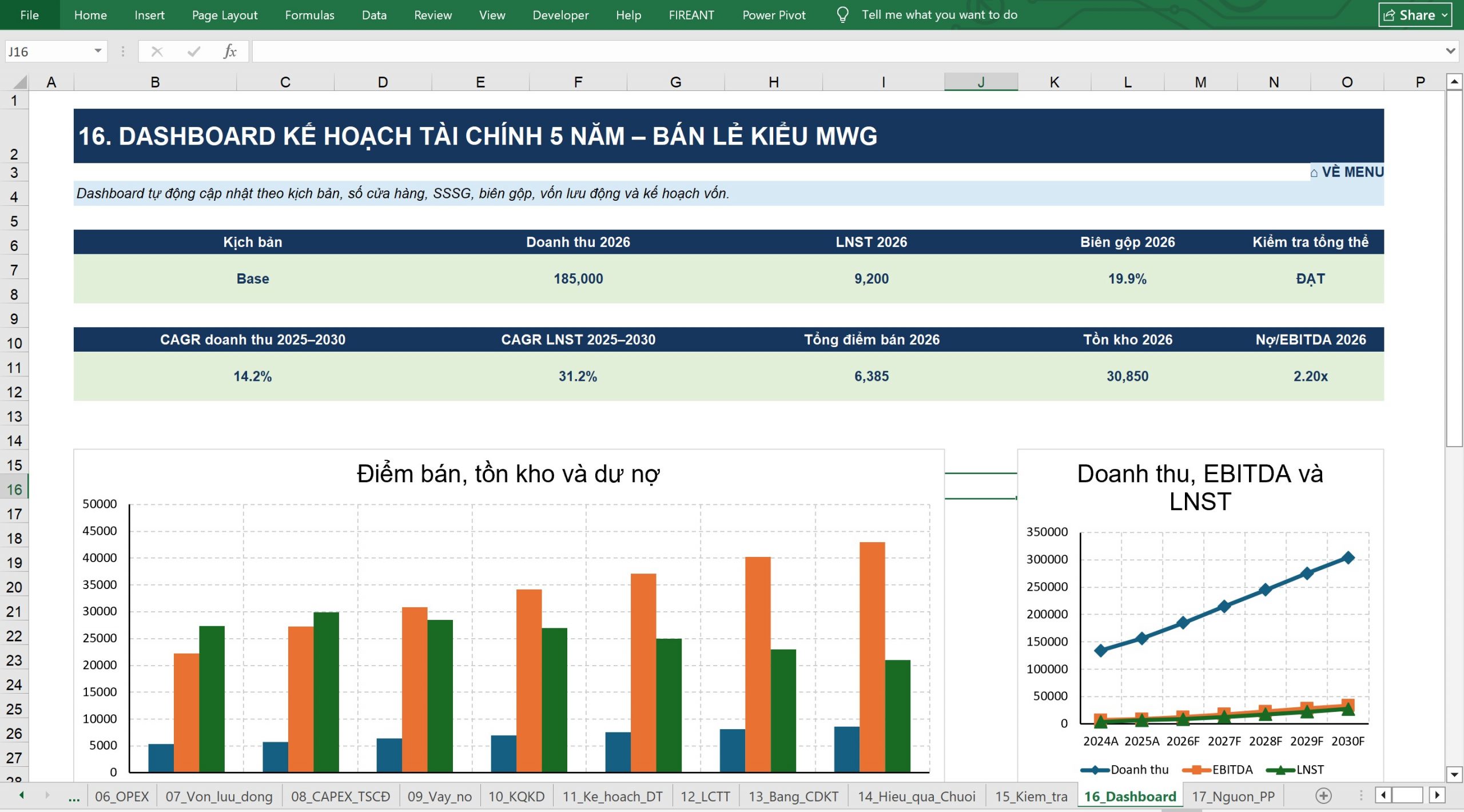The width and height of the screenshot is (1464, 812).
Task: Open the Help tab
Action: [x=628, y=15]
